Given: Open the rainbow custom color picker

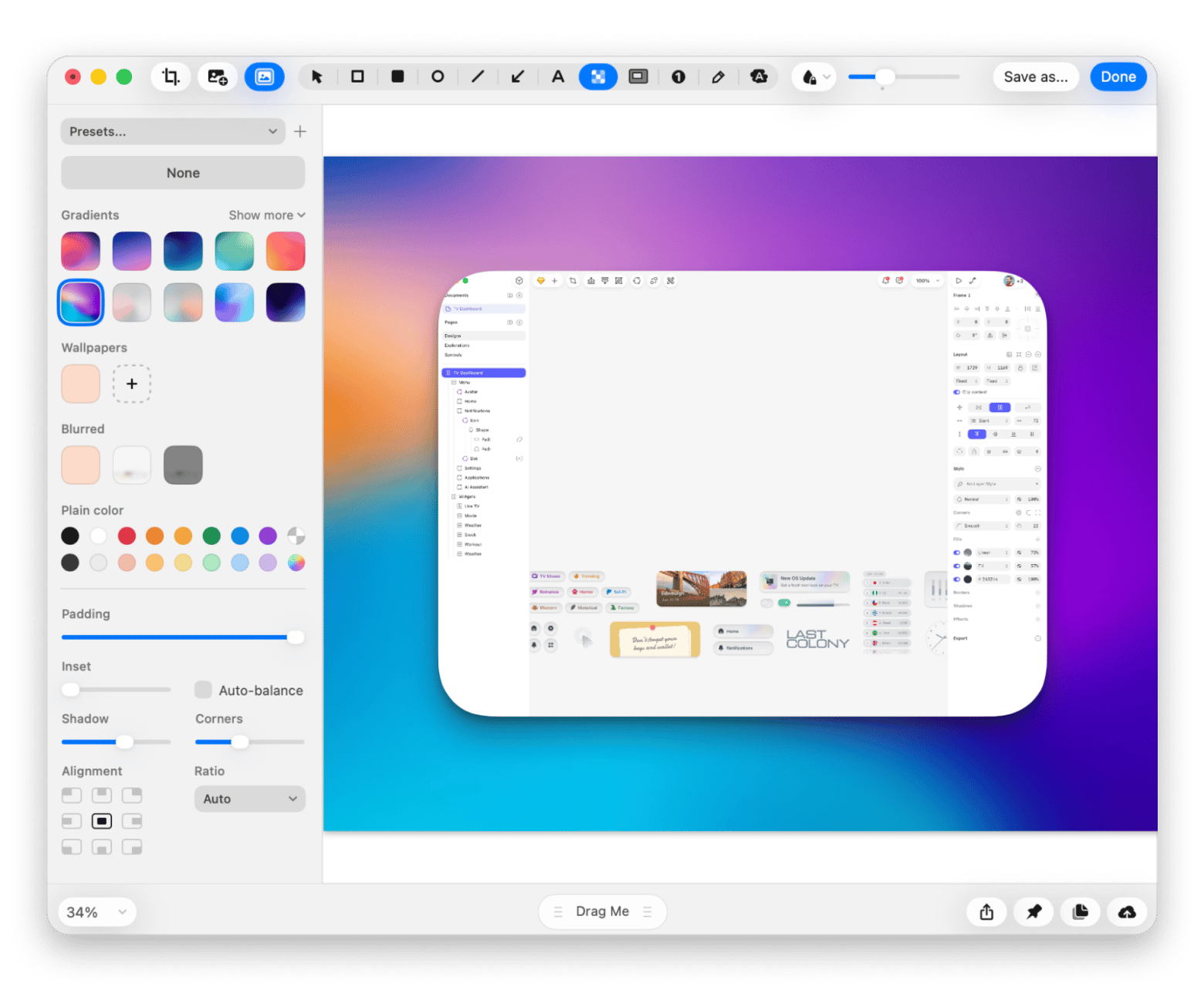Looking at the screenshot, I should point(296,563).
